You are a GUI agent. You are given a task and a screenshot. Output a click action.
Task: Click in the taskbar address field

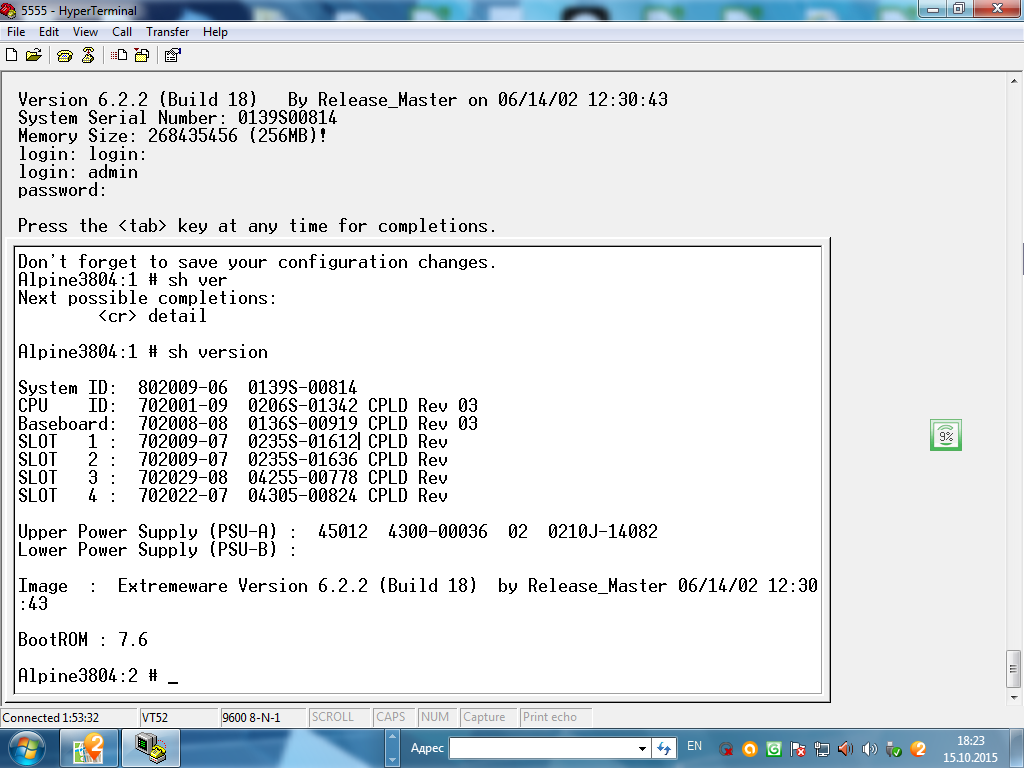[541, 748]
